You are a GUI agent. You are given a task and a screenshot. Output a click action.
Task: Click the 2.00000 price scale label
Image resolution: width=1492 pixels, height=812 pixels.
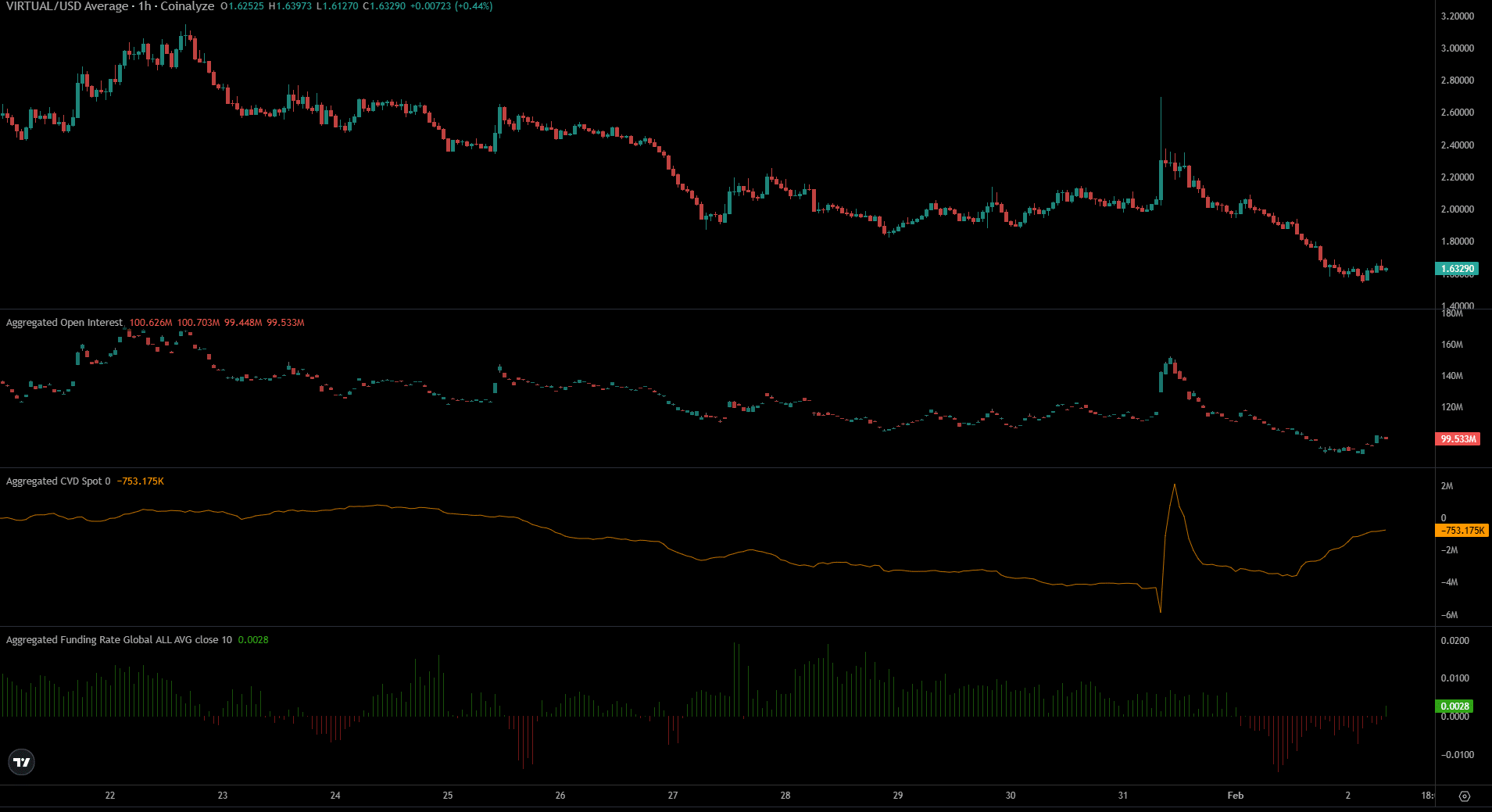pos(1457,209)
